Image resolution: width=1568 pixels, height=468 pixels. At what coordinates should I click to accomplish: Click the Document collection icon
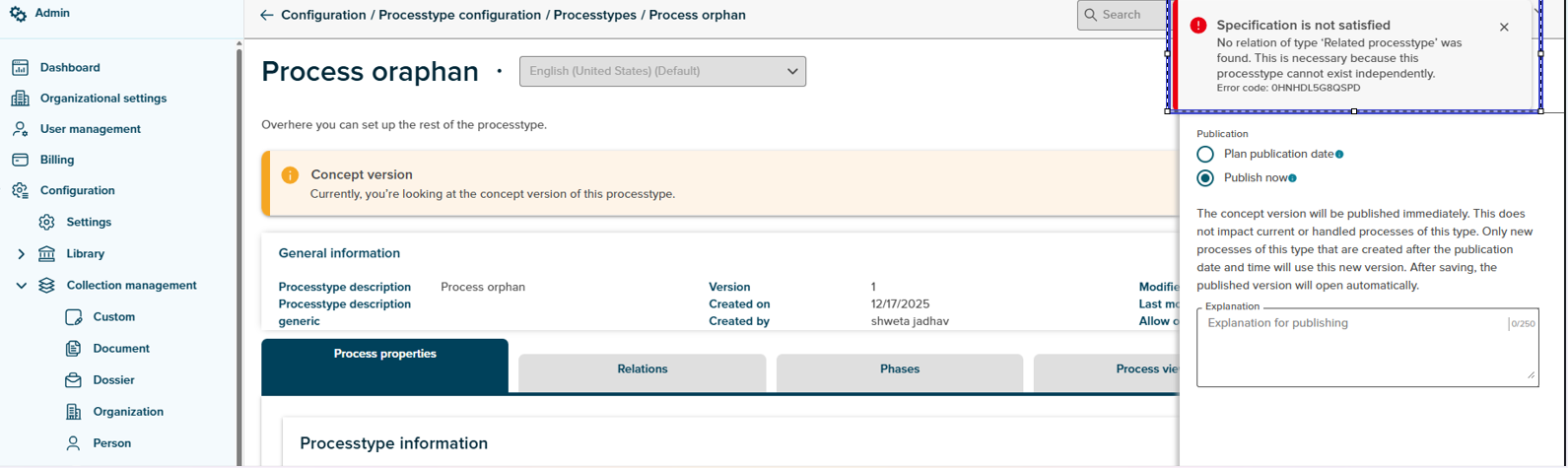[73, 349]
